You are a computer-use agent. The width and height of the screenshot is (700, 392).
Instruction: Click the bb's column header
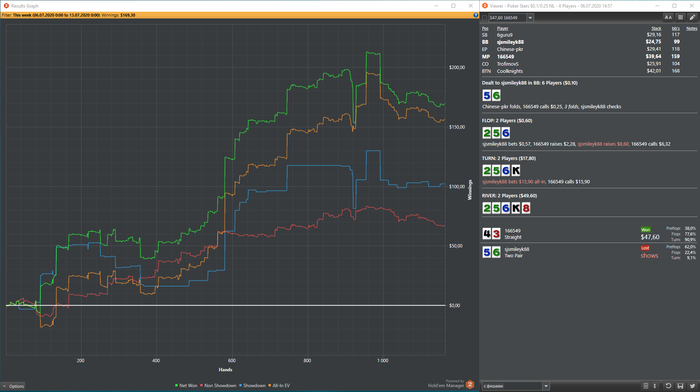click(x=675, y=29)
